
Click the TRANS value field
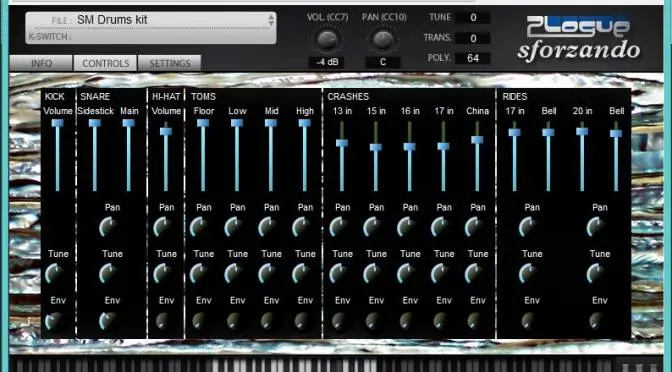pos(473,38)
